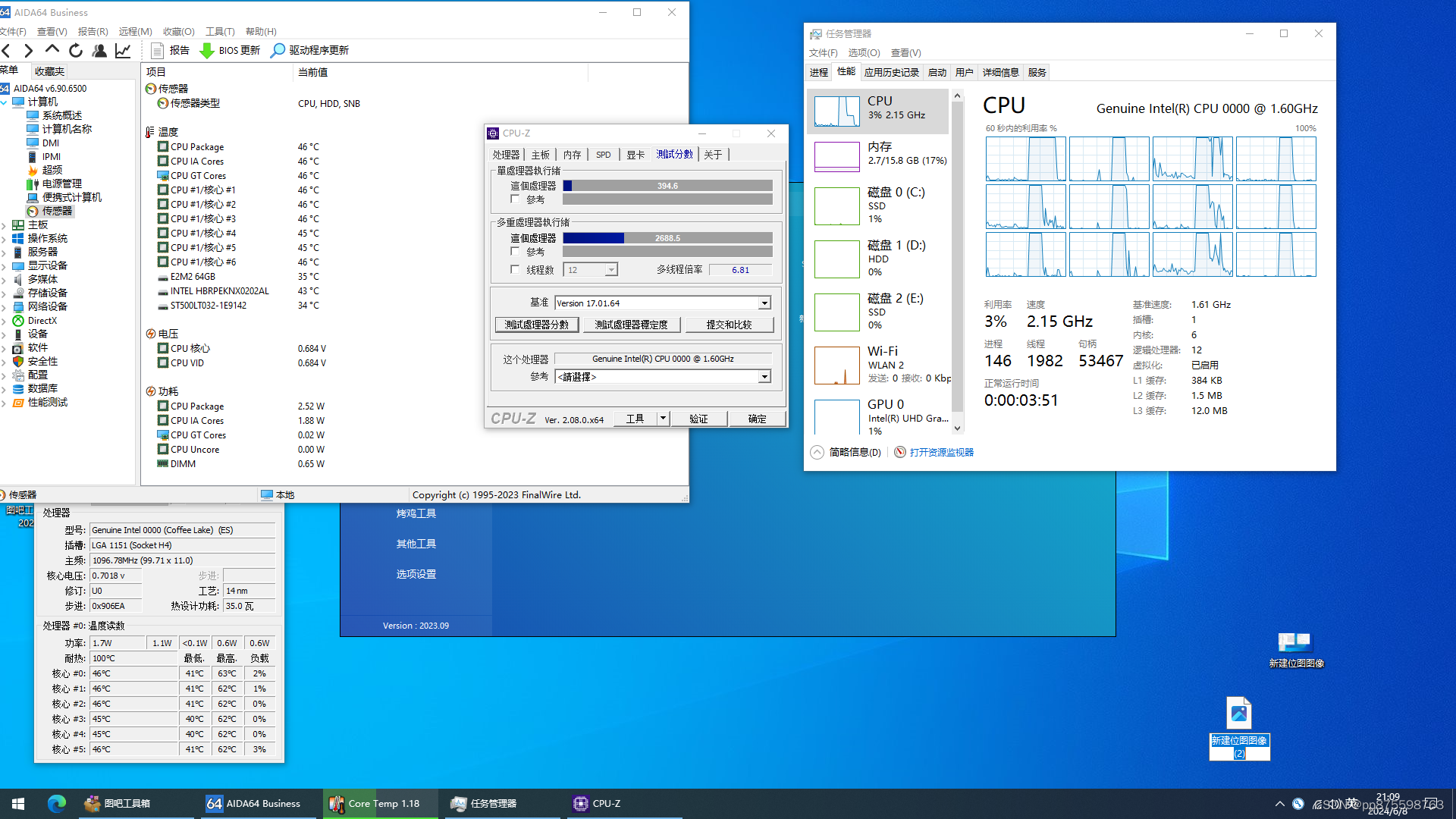Switch to 进程 tab in Task Manager

(x=819, y=73)
